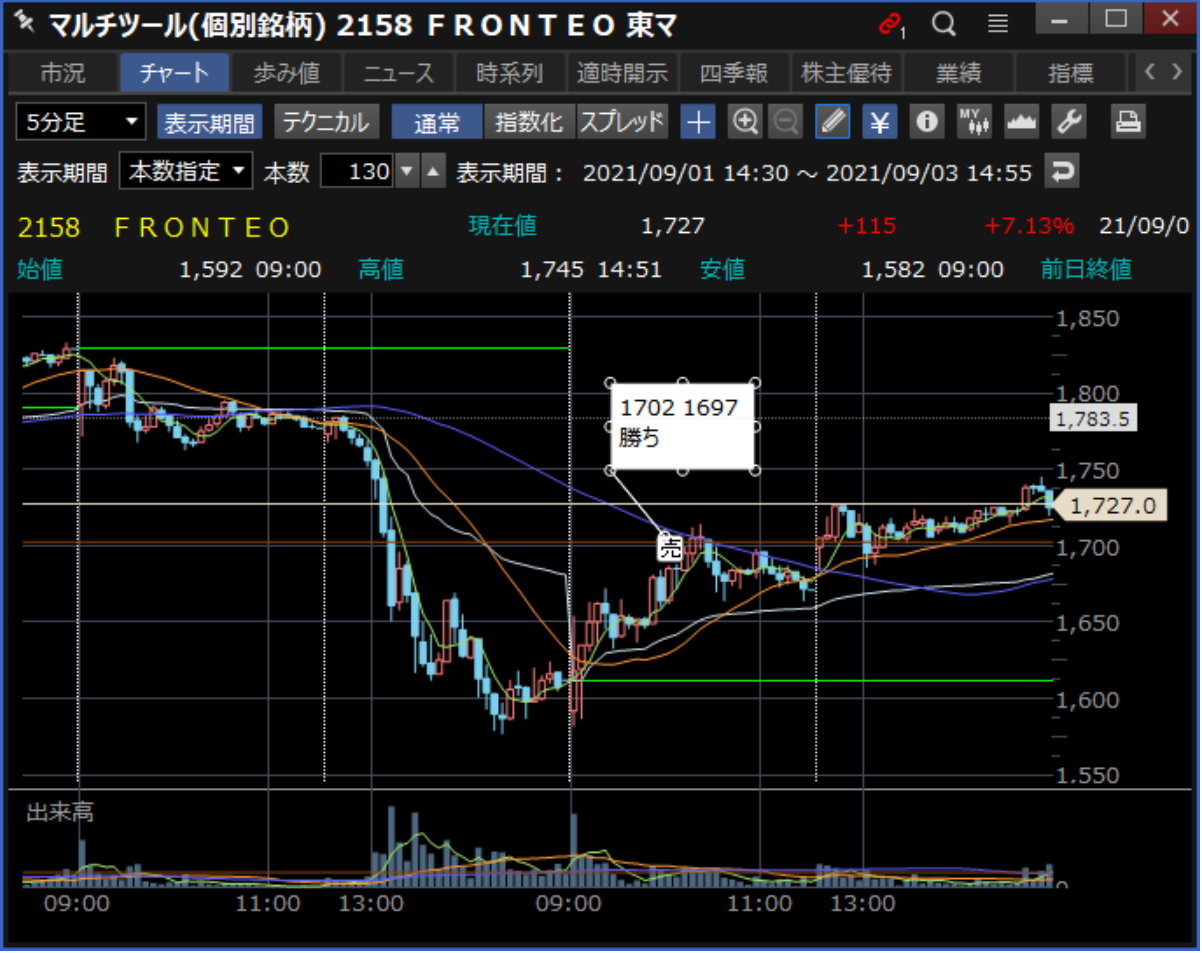Select スプレッド chart mode
Image resolution: width=1202 pixels, height=953 pixels.
pos(622,123)
